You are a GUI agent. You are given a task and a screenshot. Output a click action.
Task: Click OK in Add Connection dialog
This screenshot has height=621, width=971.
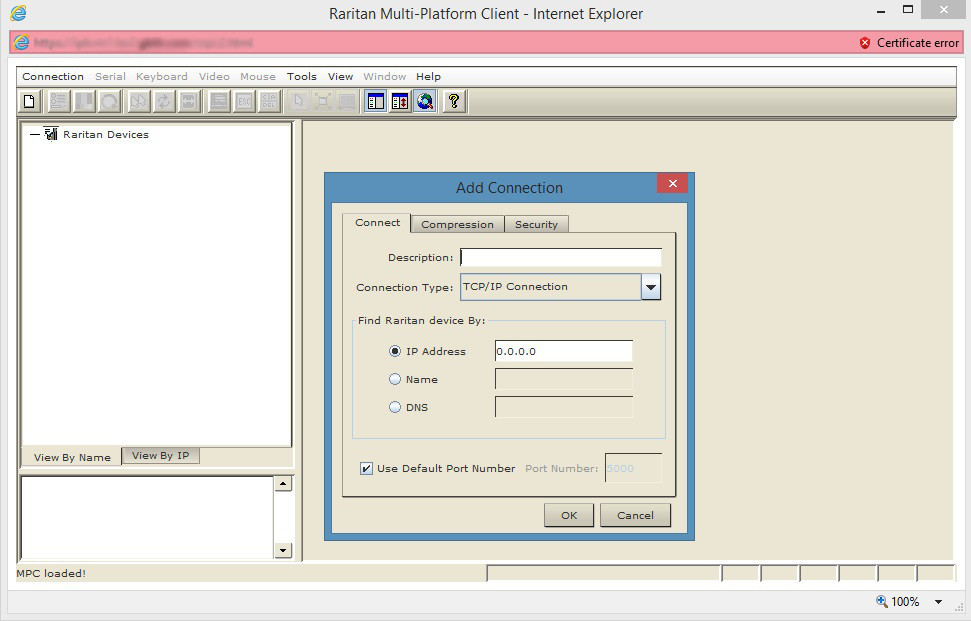coord(568,515)
